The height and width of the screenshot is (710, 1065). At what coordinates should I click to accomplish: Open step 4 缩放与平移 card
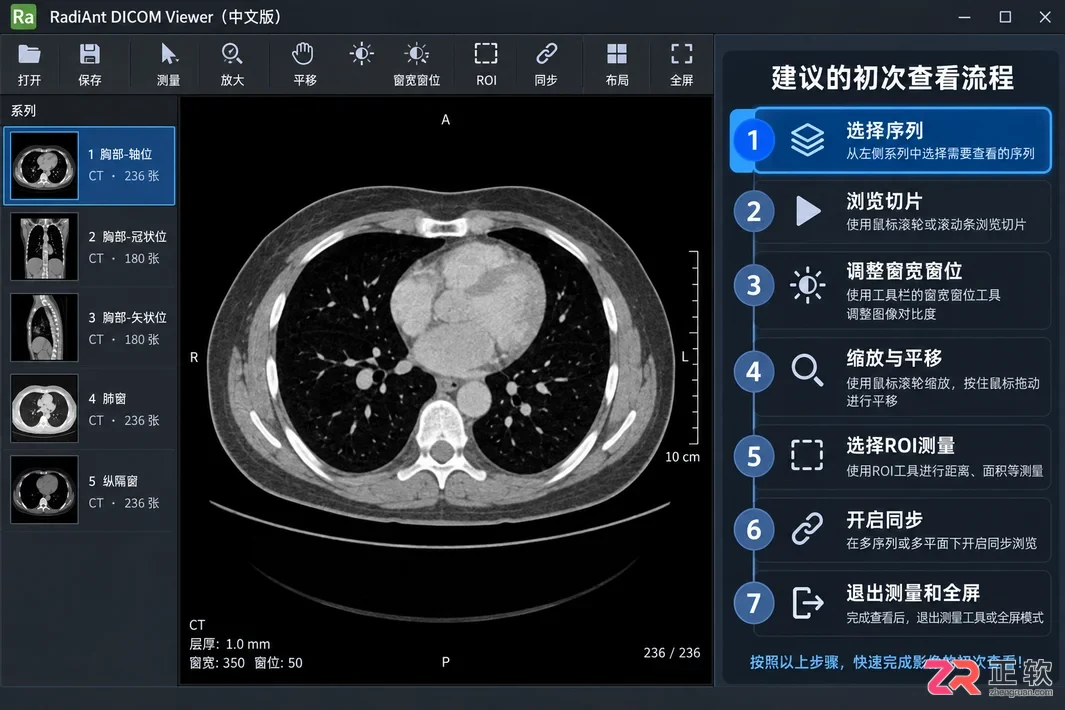tap(903, 376)
